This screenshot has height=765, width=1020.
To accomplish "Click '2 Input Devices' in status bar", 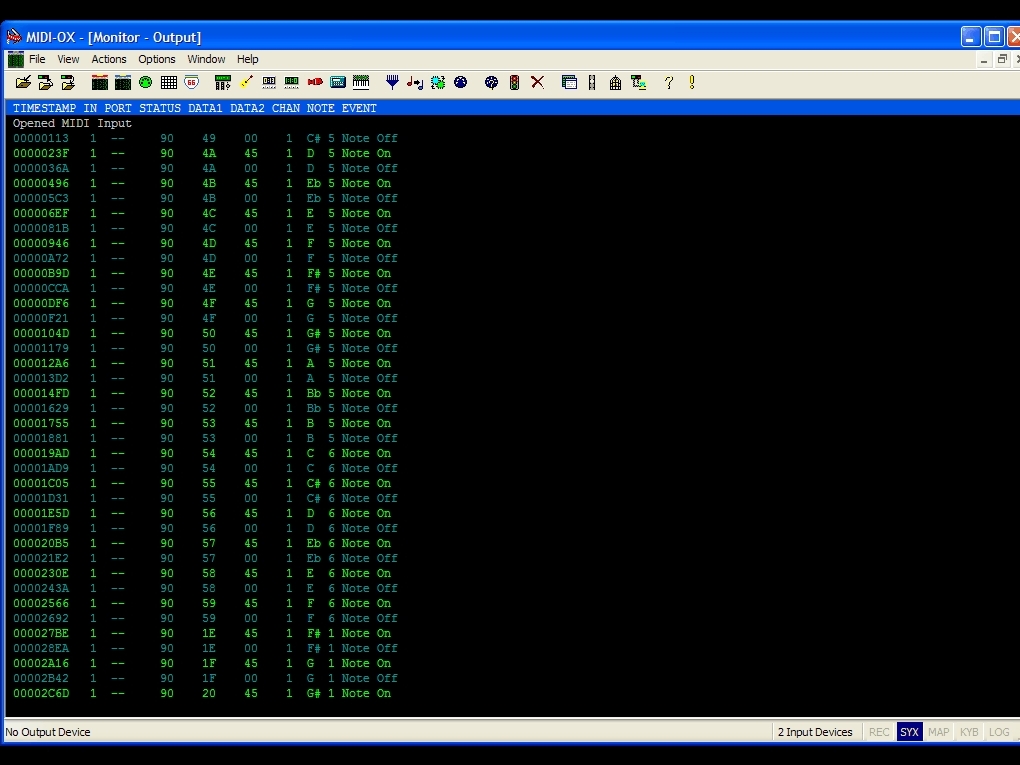I will click(815, 732).
